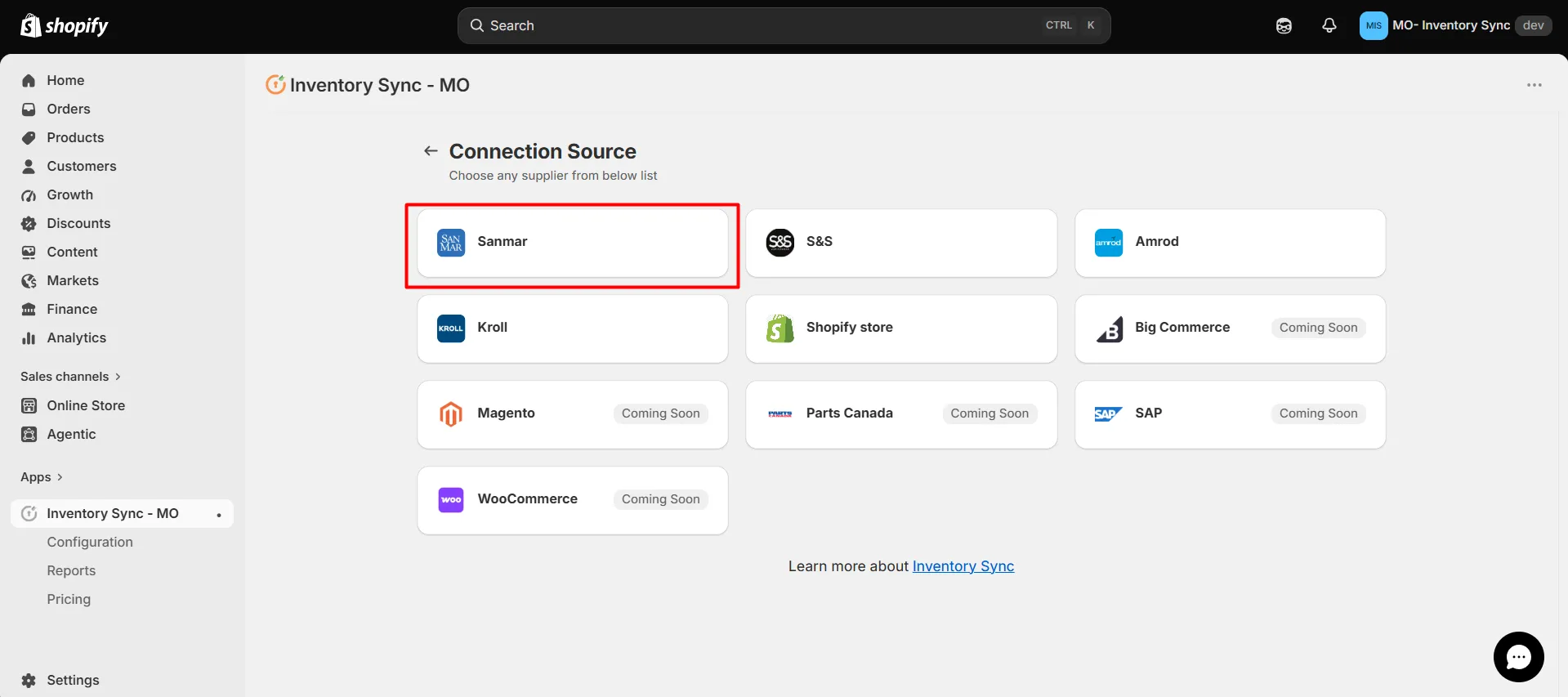Click the Analytics bar chart icon
Screen dimensions: 1568x697
pos(29,338)
